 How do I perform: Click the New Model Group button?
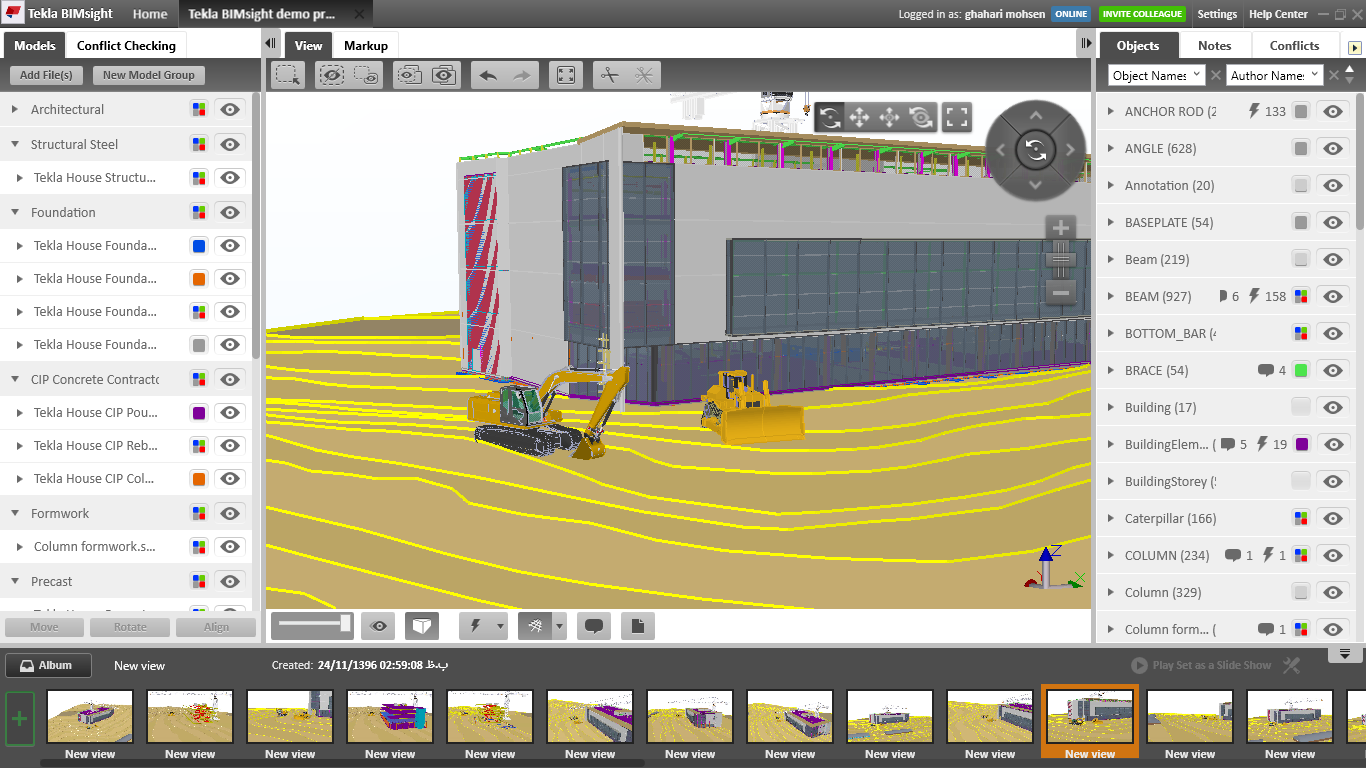pyautogui.click(x=149, y=75)
